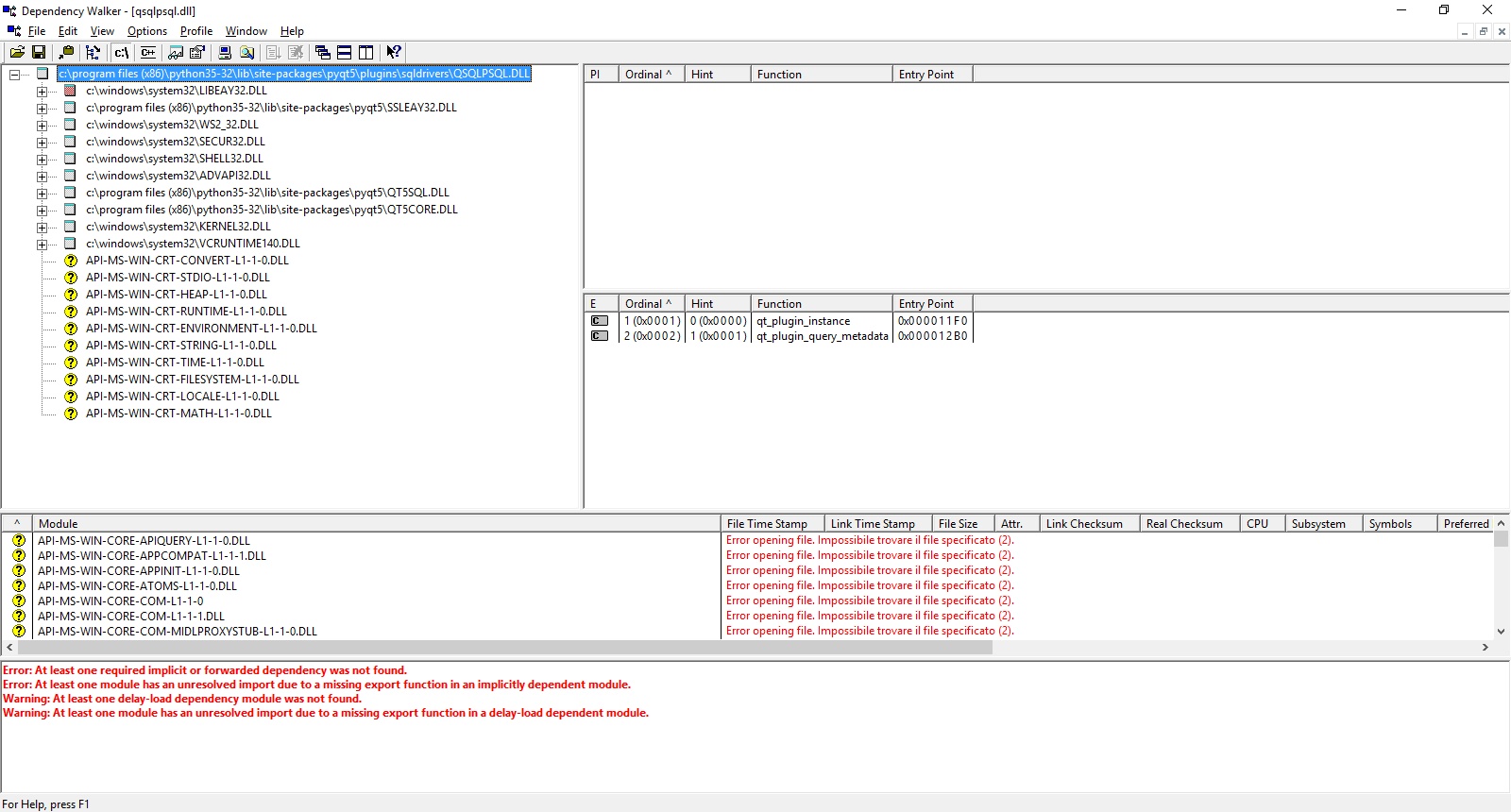The width and height of the screenshot is (1511, 812).
Task: Open the Edit menu
Action: [68, 31]
